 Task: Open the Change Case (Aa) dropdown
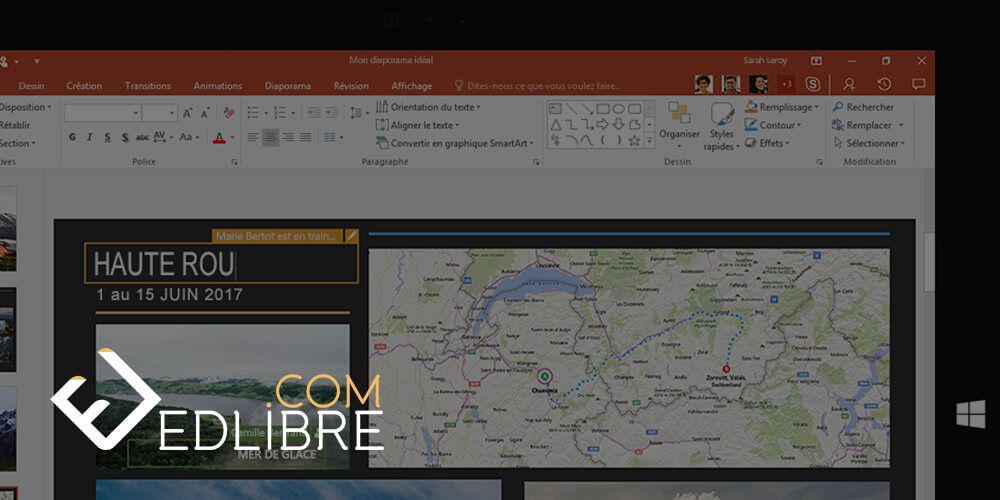(x=189, y=137)
